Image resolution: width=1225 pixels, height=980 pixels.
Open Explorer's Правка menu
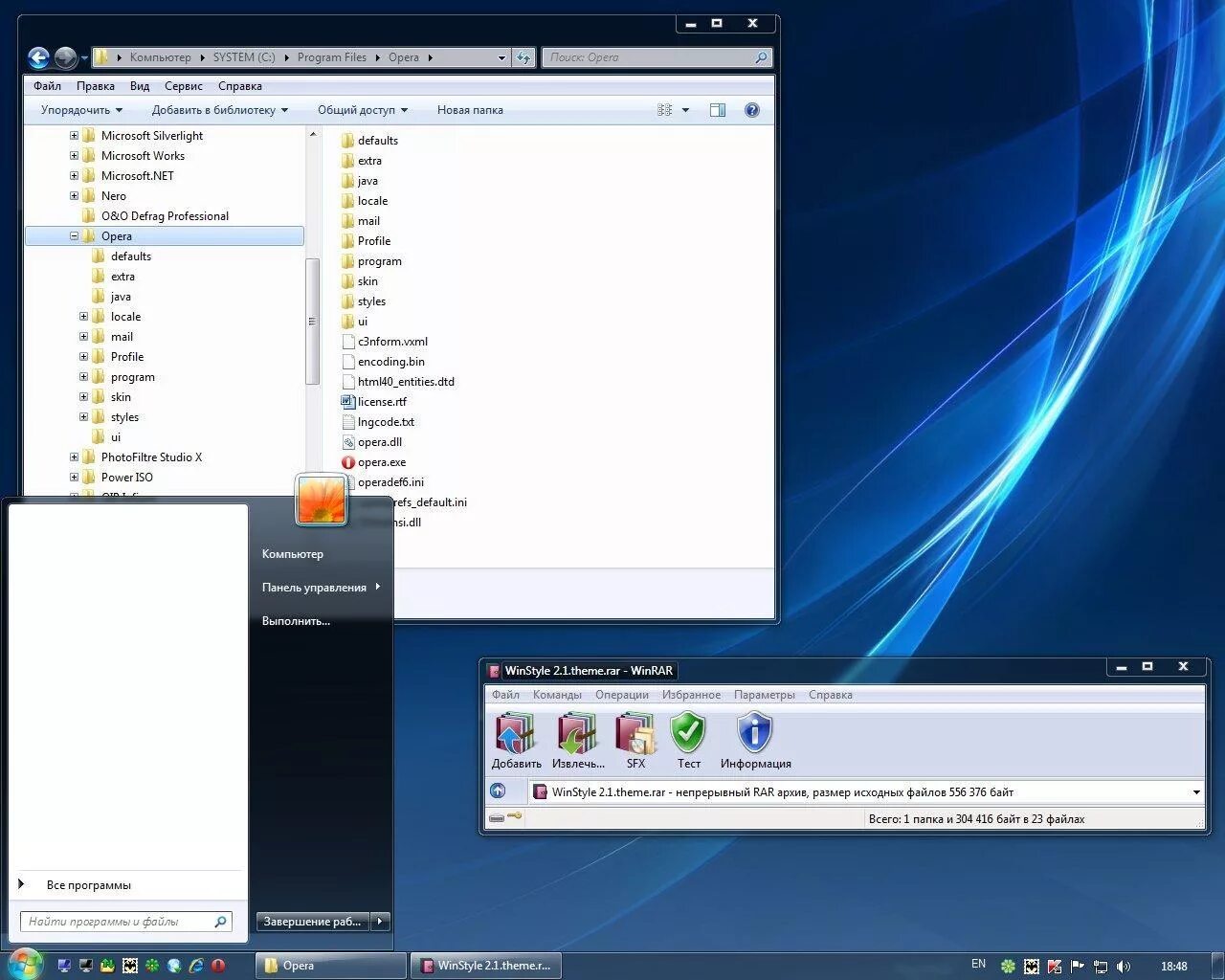click(96, 86)
